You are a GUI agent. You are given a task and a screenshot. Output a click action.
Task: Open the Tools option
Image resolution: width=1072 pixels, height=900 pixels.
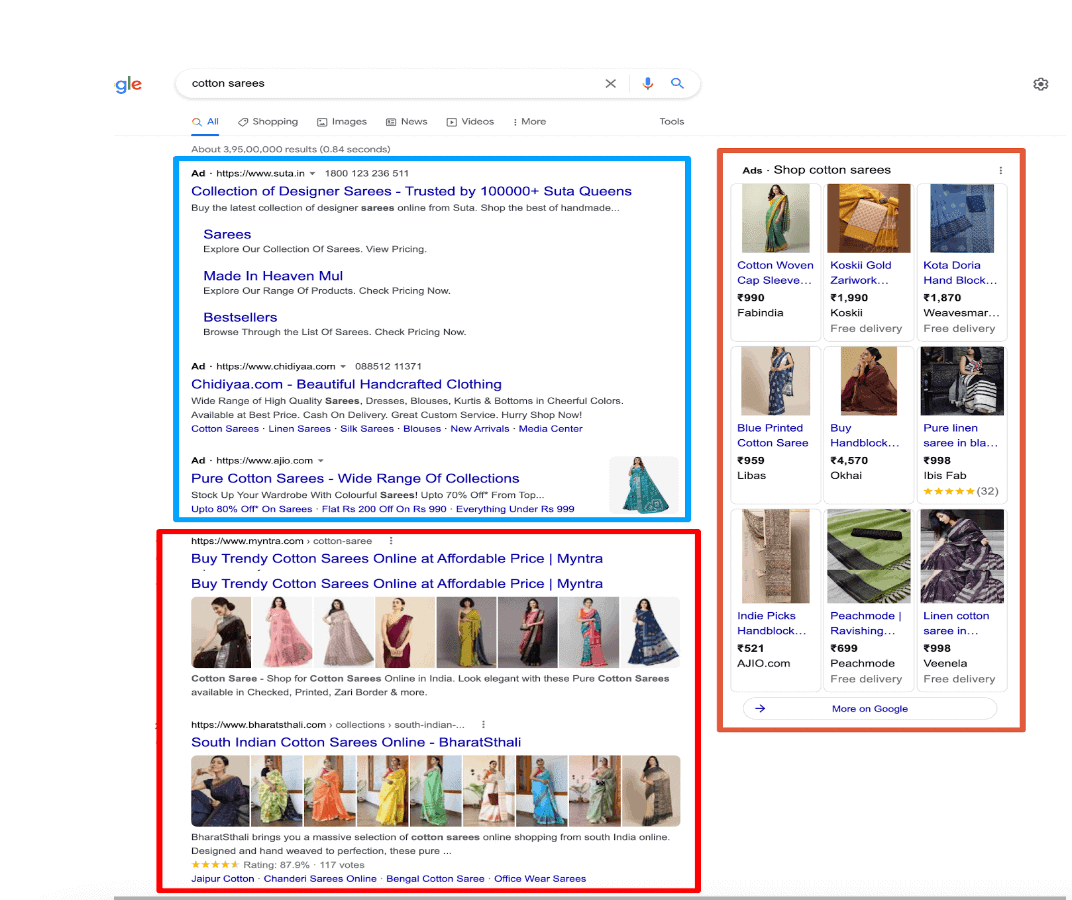point(671,122)
